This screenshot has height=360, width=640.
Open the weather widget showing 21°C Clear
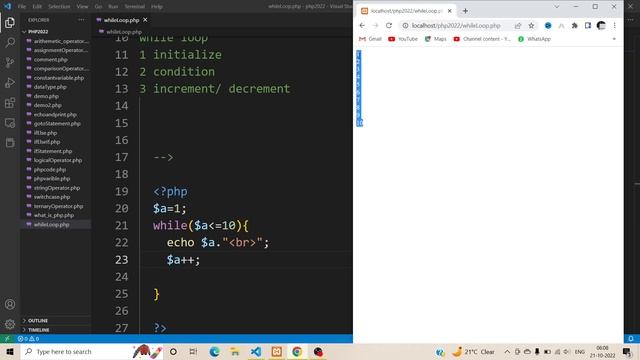pos(473,351)
